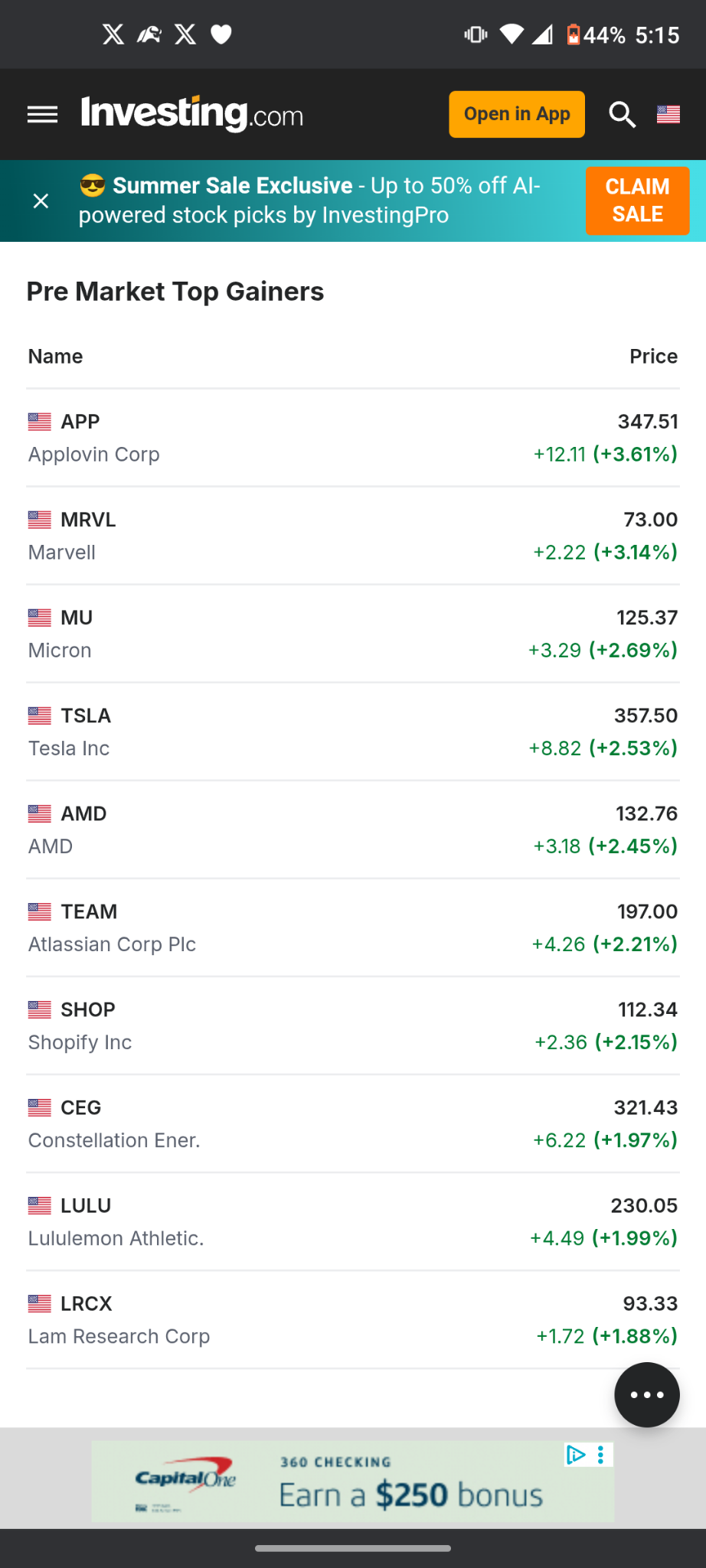Open the Lululemon Athletica LULU row
This screenshot has width=706, height=1568.
click(x=353, y=1221)
